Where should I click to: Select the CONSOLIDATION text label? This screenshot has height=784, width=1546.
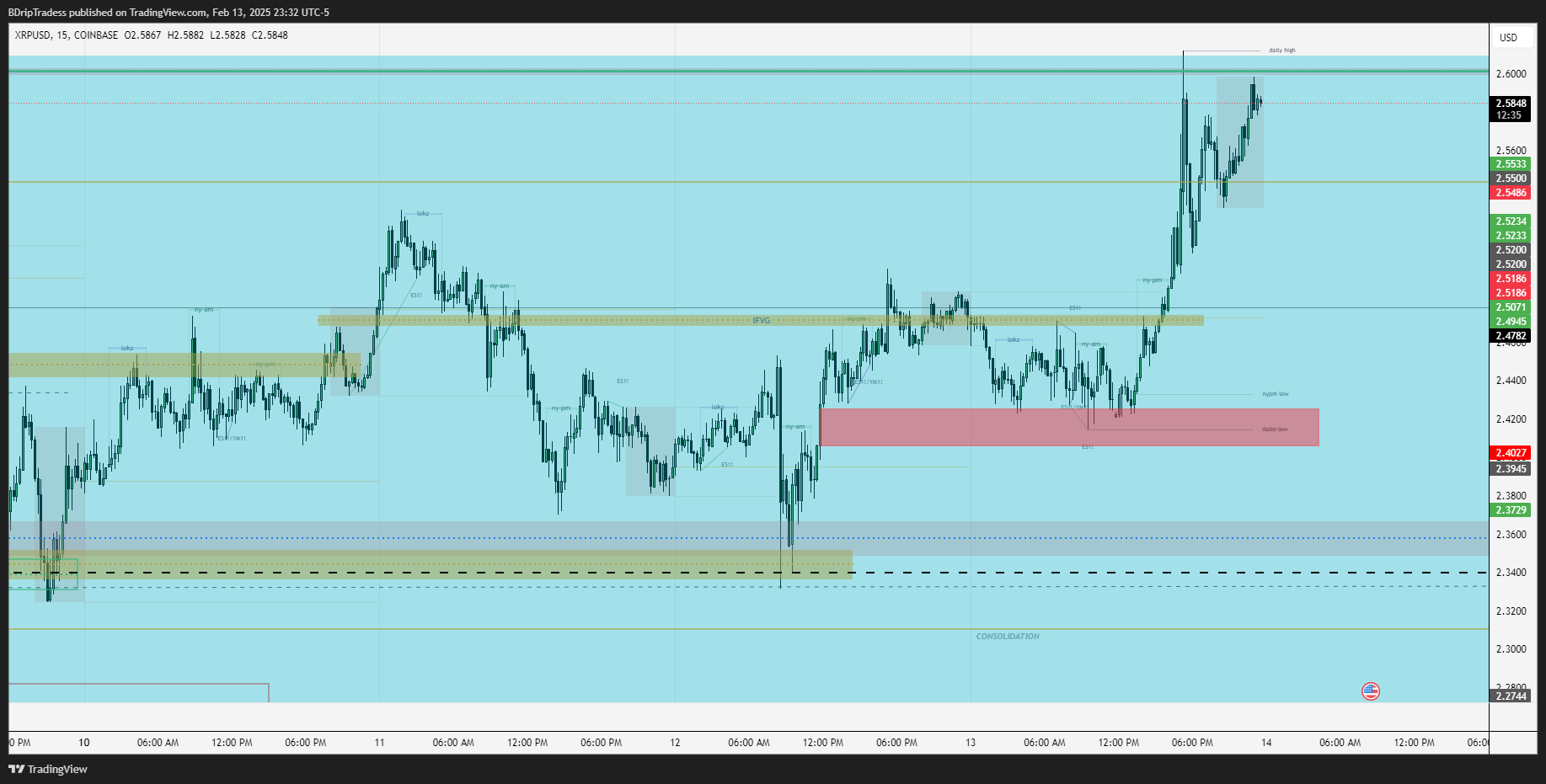[1008, 637]
